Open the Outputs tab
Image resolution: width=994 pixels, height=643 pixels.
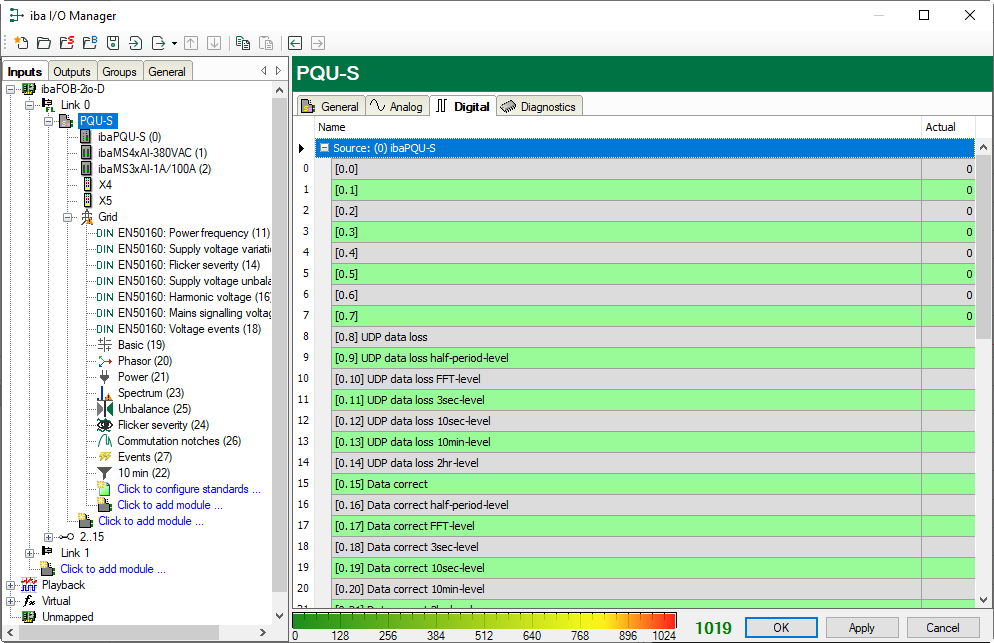[x=71, y=72]
